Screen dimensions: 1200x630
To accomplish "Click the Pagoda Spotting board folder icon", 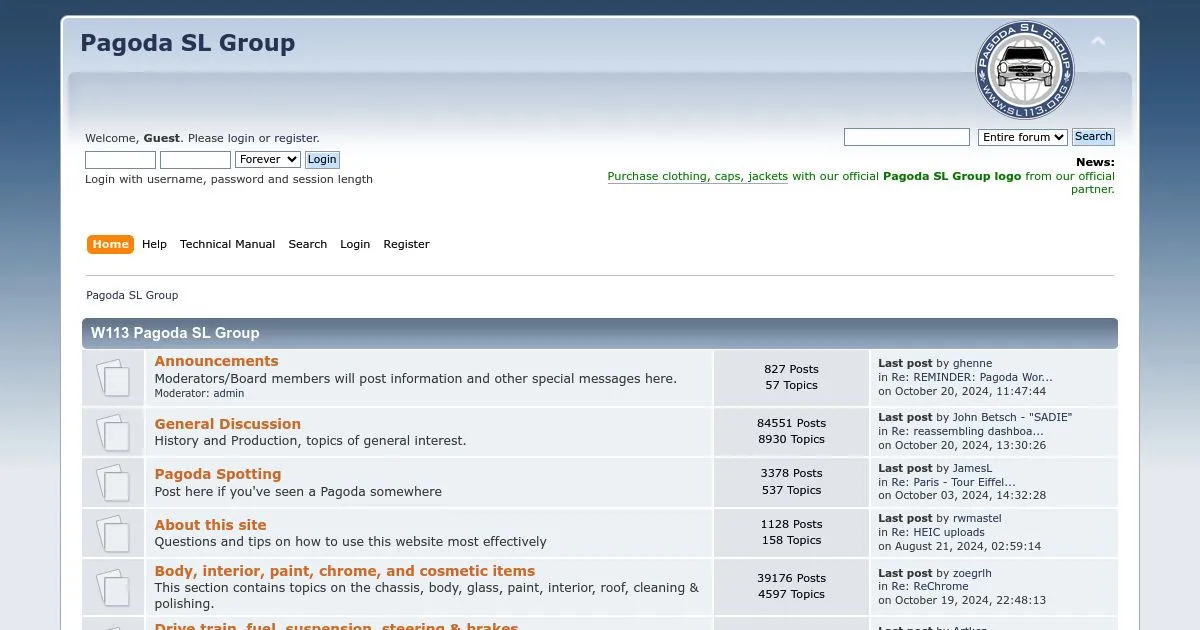I will click(x=114, y=483).
